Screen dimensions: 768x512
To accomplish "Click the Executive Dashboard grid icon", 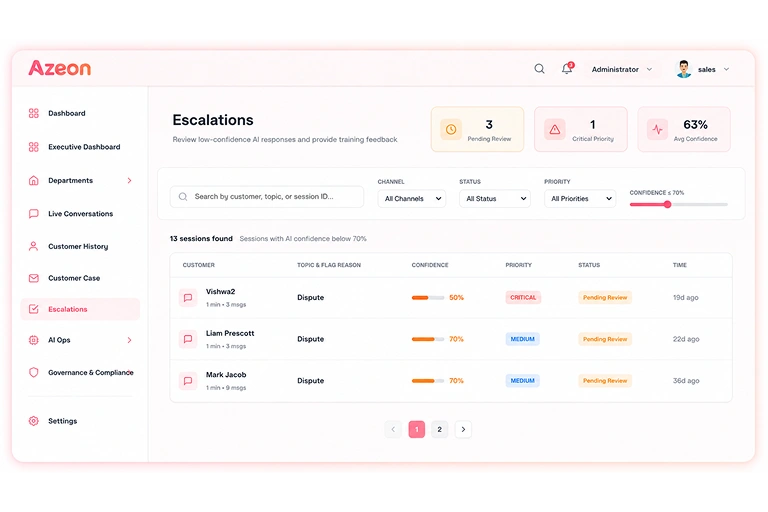I will (33, 147).
